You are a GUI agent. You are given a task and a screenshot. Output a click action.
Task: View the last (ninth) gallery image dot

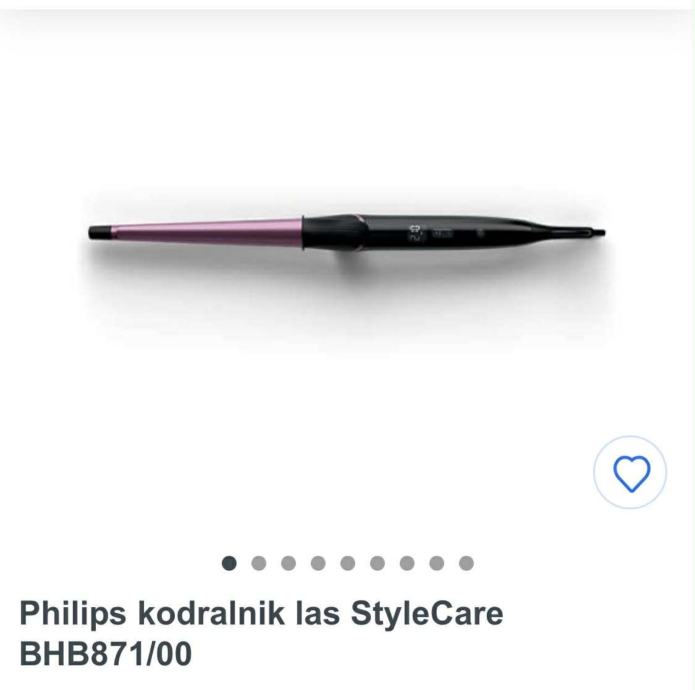coord(466,563)
